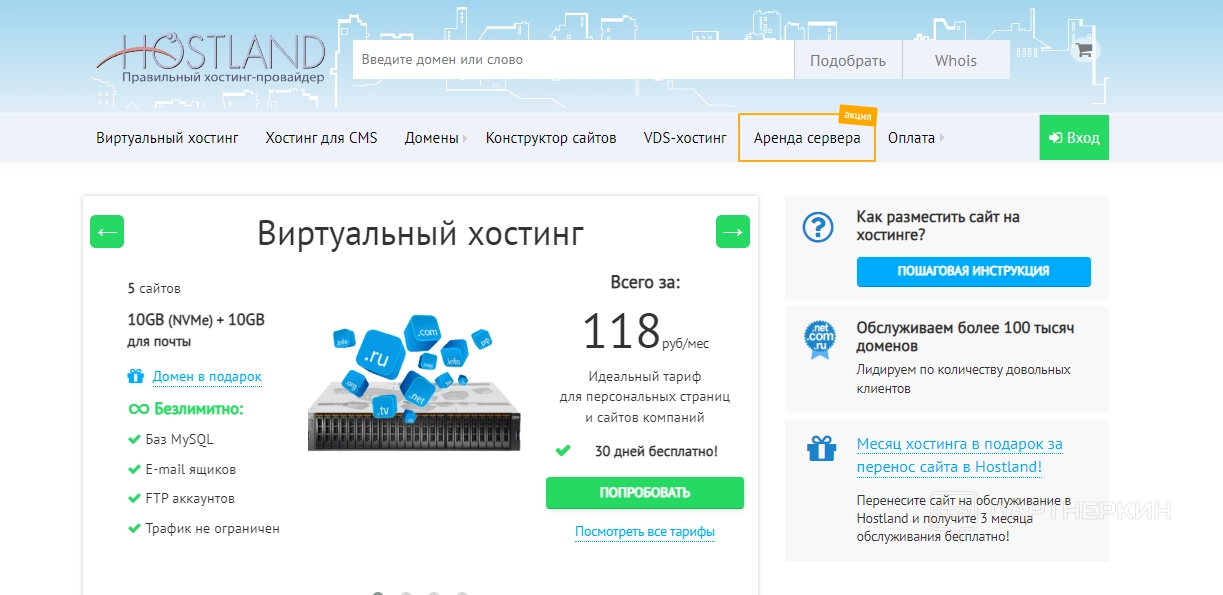Select Аренда сервера in navigation

807,138
